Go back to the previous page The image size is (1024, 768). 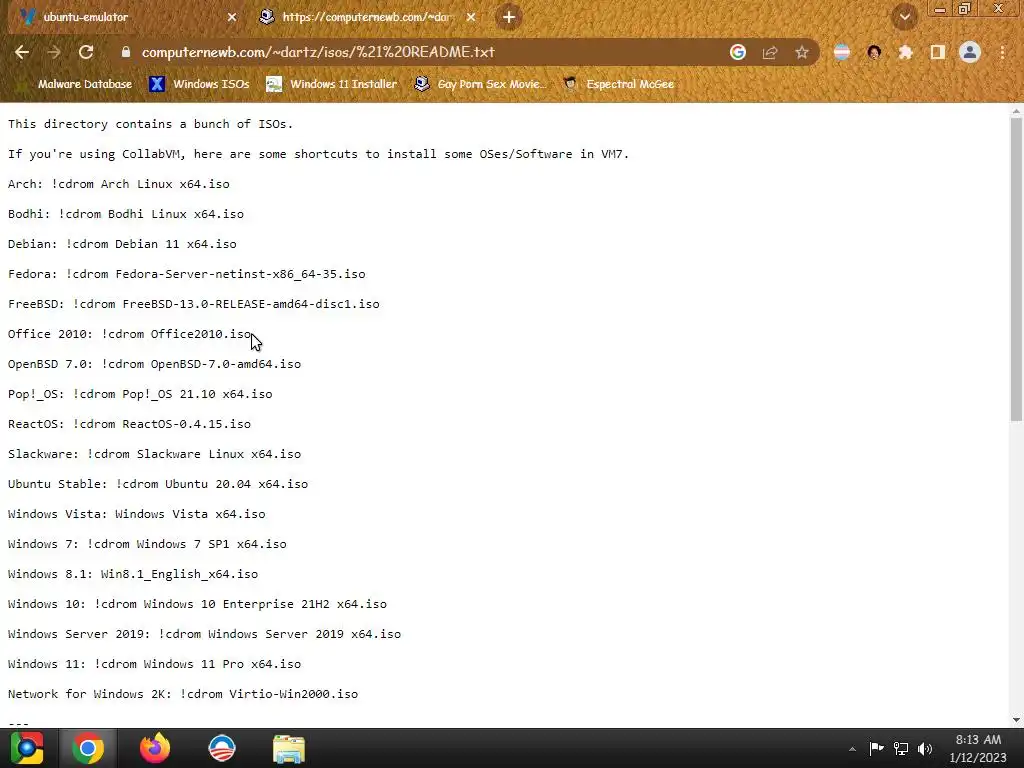coord(22,52)
